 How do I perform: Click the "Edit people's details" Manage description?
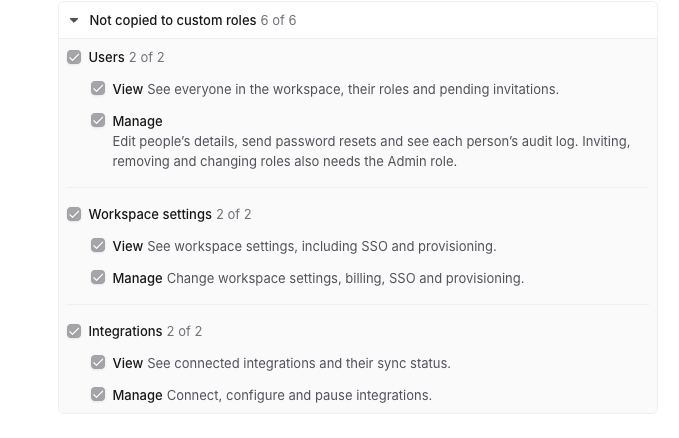click(371, 151)
